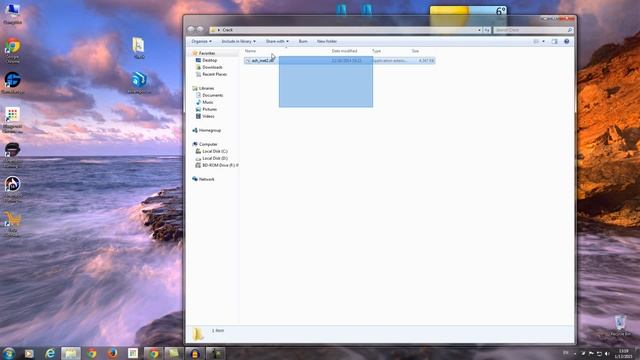The image size is (640, 360).
Task: Click the Burn toolbar button
Action: coord(303,41)
